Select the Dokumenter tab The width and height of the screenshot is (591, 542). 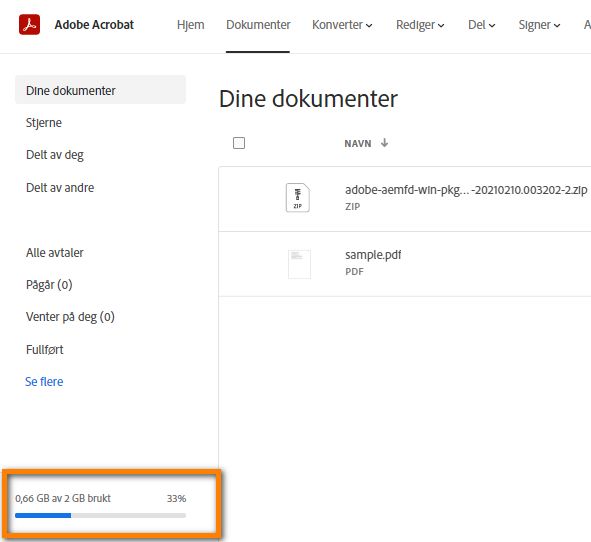pyautogui.click(x=258, y=25)
